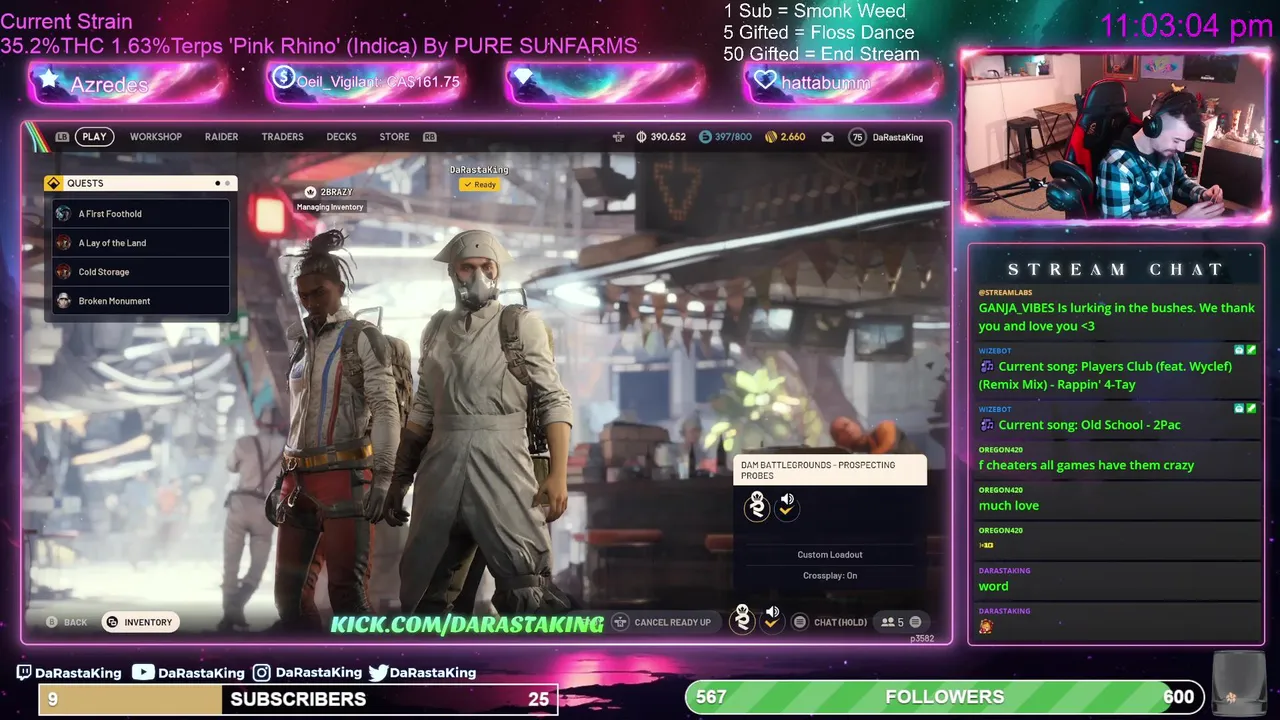Go to the RAIDER tab
1280x720 pixels.
[x=221, y=137]
